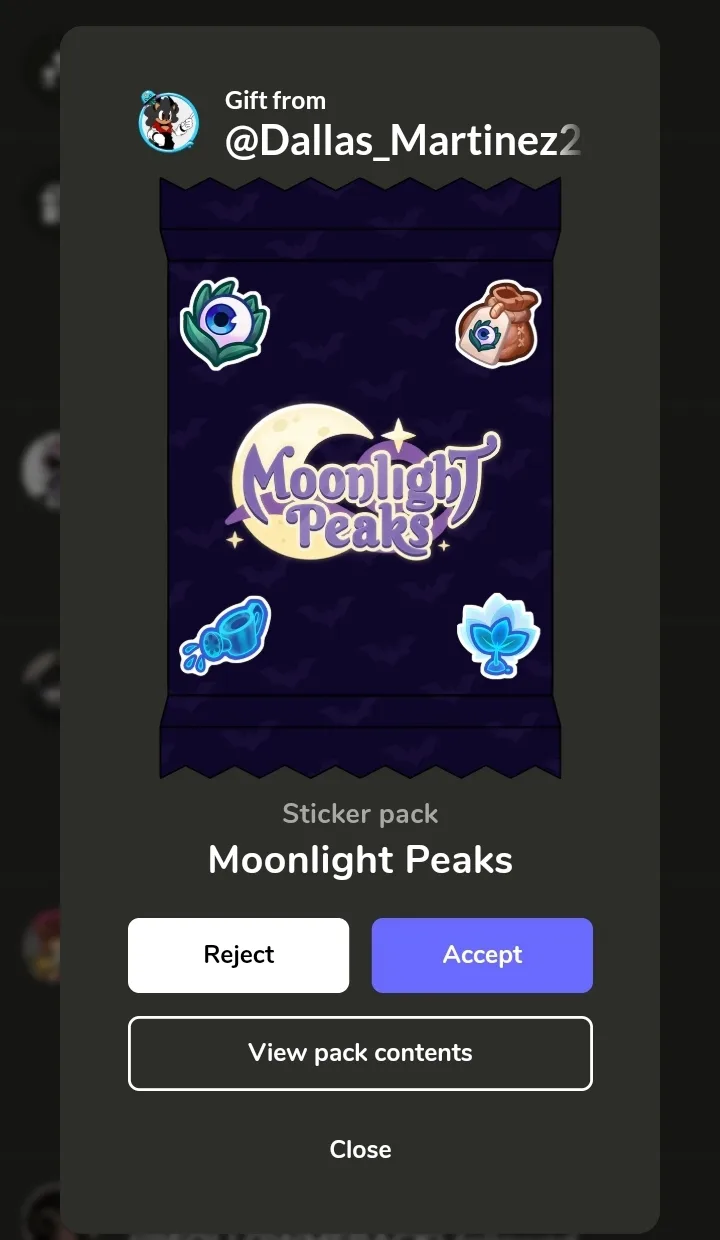Image resolution: width=720 pixels, height=1240 pixels.
Task: Open the @Dallas_Martinez2 username link
Action: tap(403, 142)
